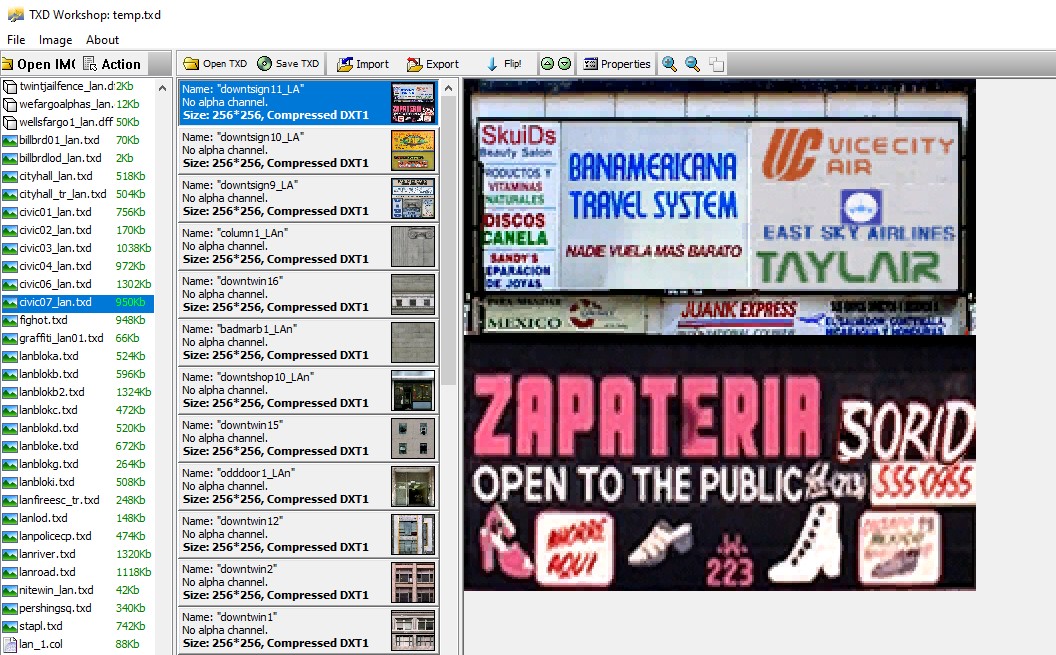Select highlighted civic07_lan.txd entry

[x=77, y=302]
